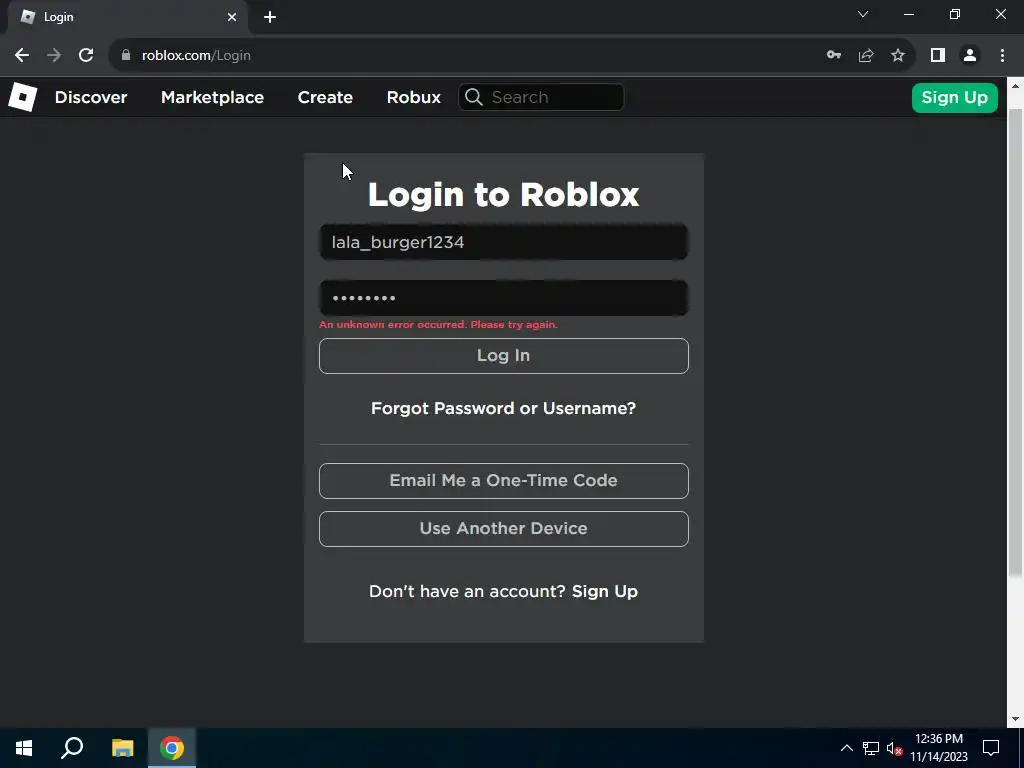Click Forgot Password or Username link

tap(504, 408)
